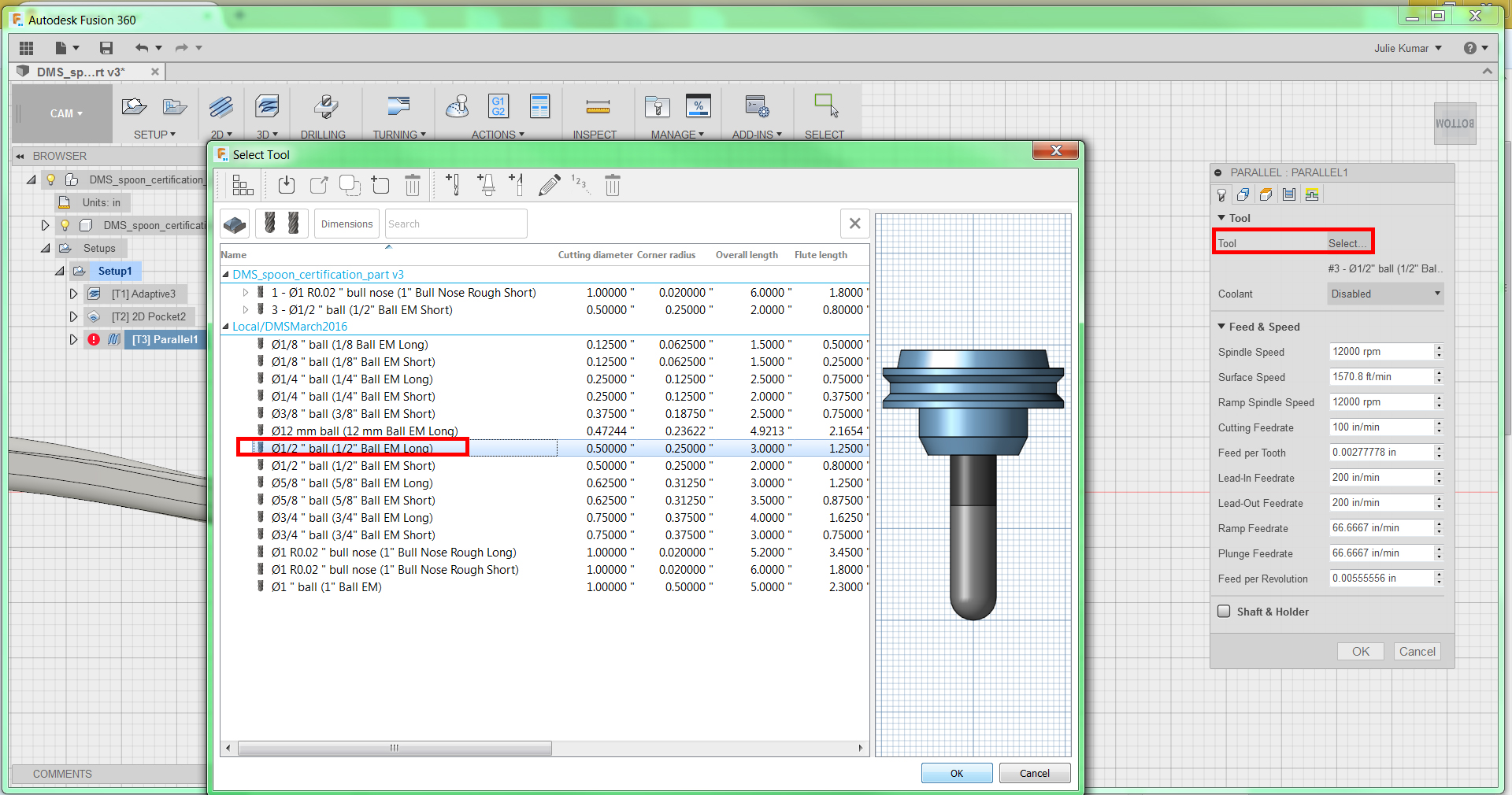
Task: Click Cancel in the Select Tool dialog
Action: 1035,773
